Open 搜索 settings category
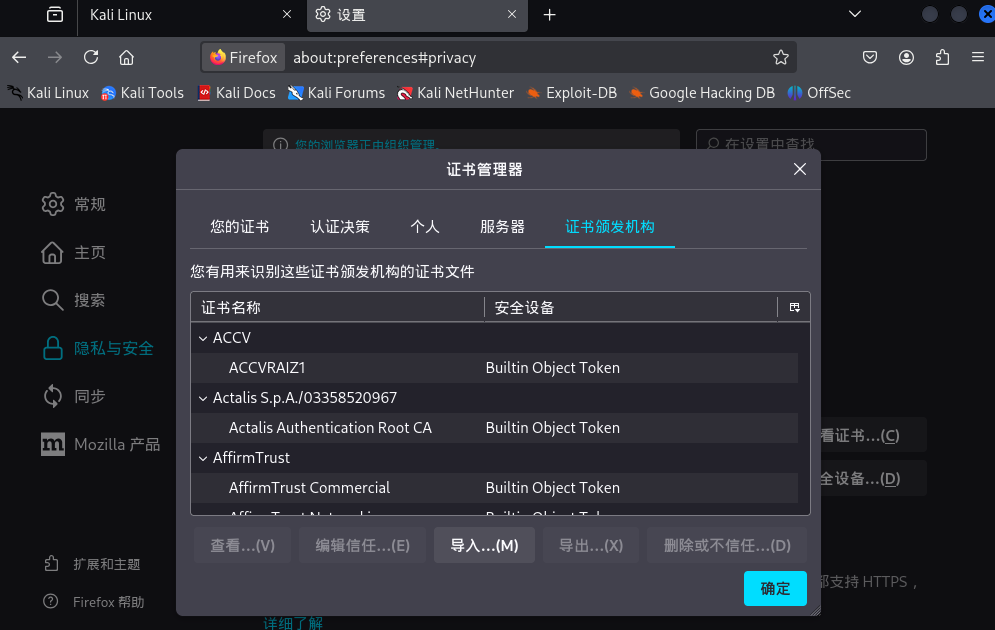 [74, 300]
